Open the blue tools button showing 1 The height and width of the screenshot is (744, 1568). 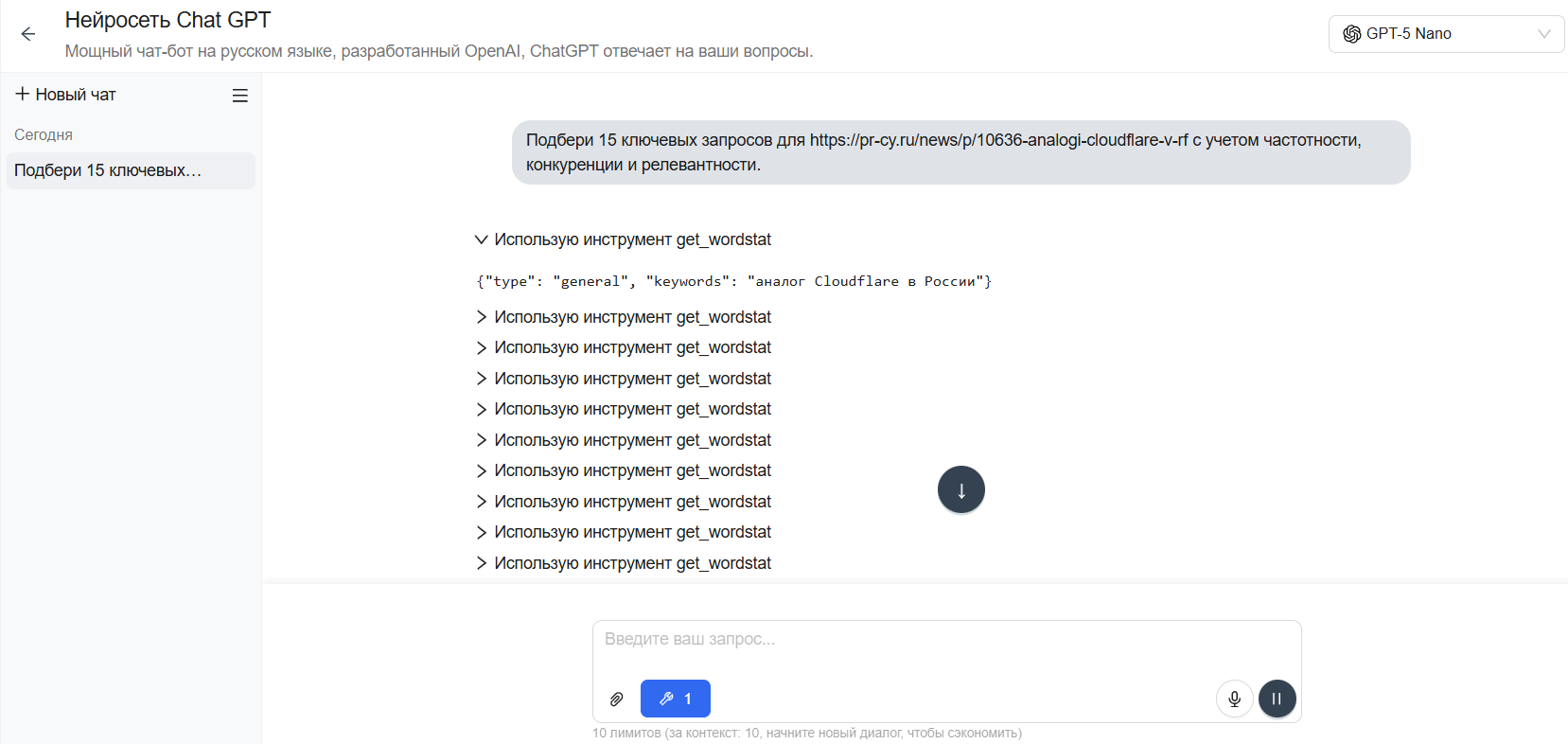pos(675,699)
